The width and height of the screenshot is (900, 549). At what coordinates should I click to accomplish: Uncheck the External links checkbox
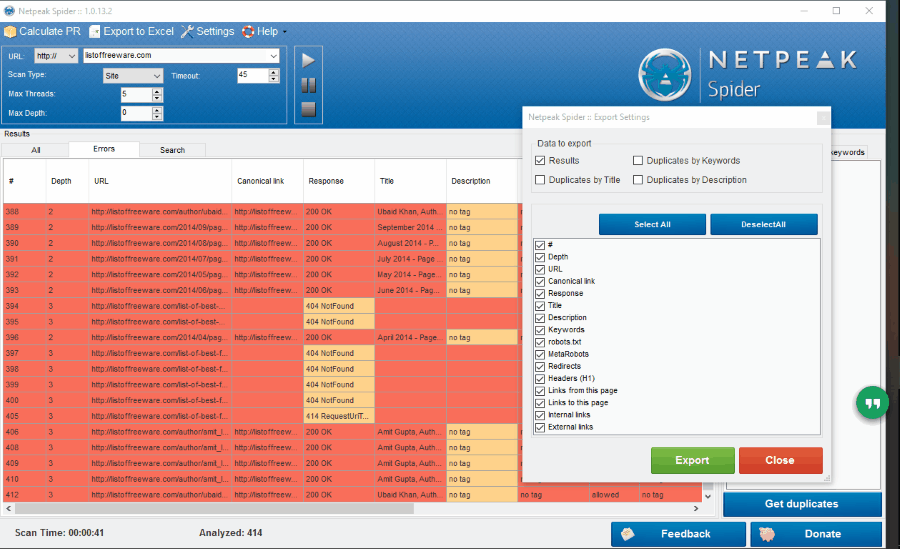[540, 427]
